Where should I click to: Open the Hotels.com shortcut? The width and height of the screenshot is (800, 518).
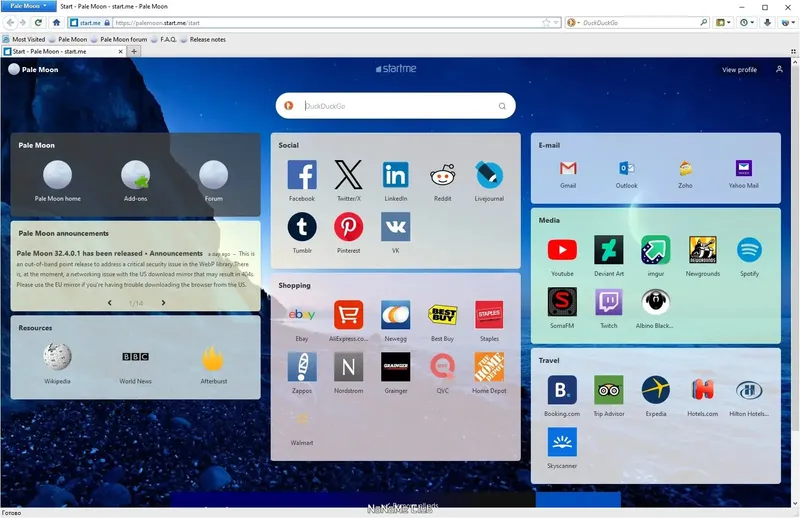(x=703, y=390)
